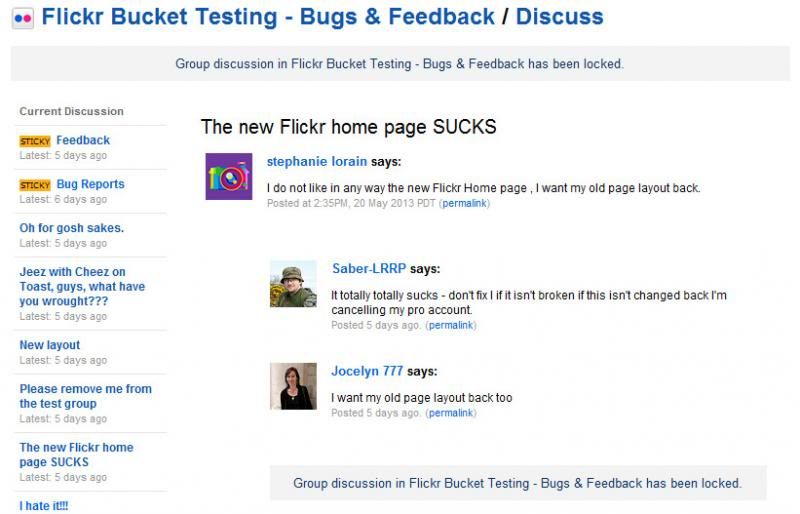
Task: Open 'Oh for gosh sakes.' discussion
Action: tap(71, 228)
